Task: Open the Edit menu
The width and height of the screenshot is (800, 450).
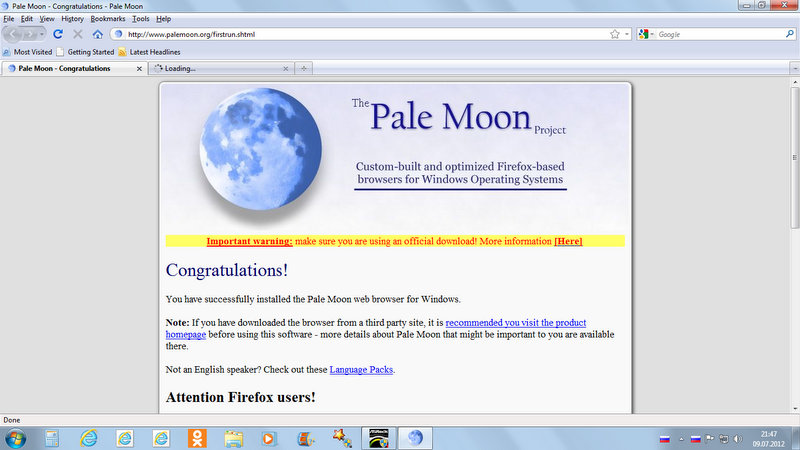Action: tap(27, 19)
